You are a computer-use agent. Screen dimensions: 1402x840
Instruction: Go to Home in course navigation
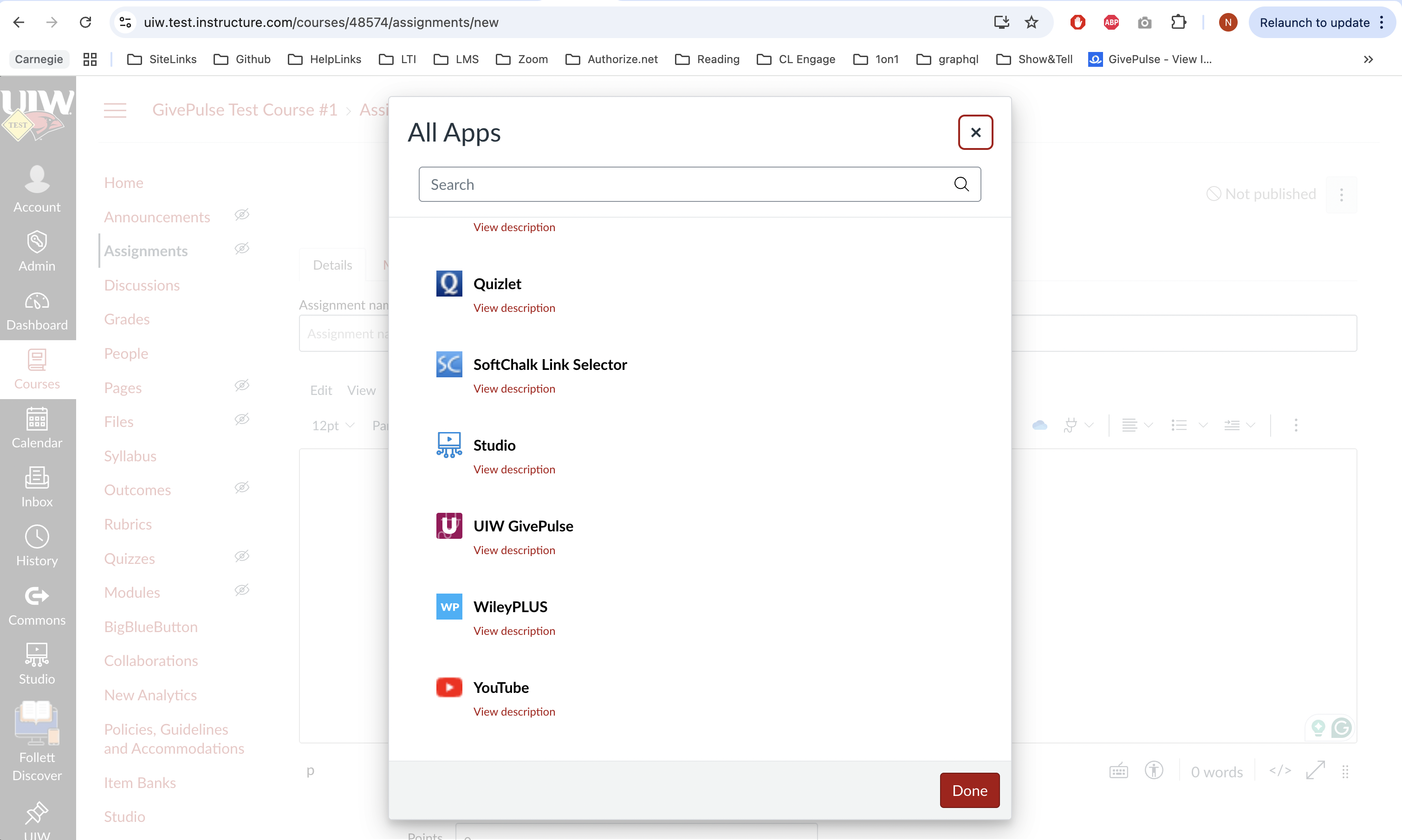click(x=123, y=182)
